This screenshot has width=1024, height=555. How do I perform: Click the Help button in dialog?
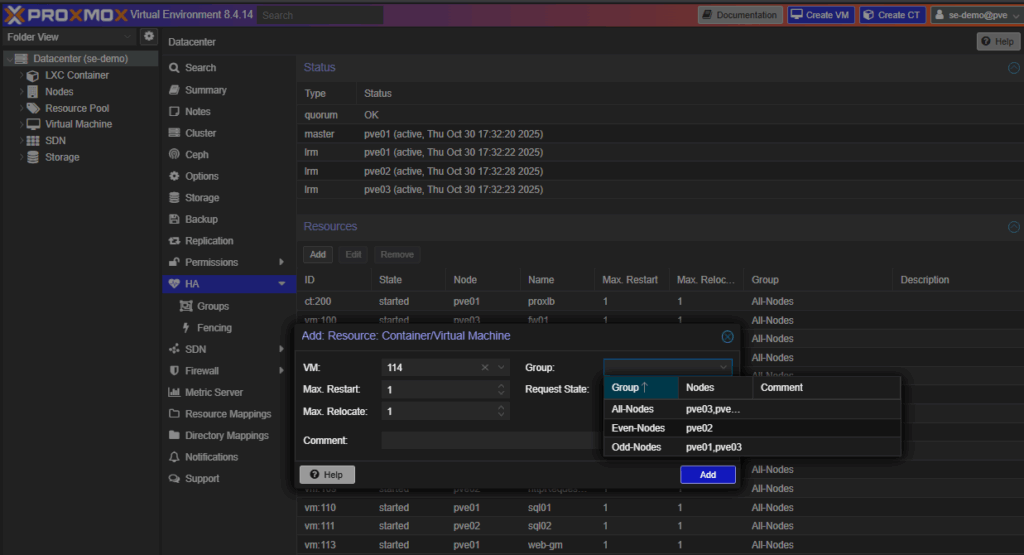pos(327,475)
